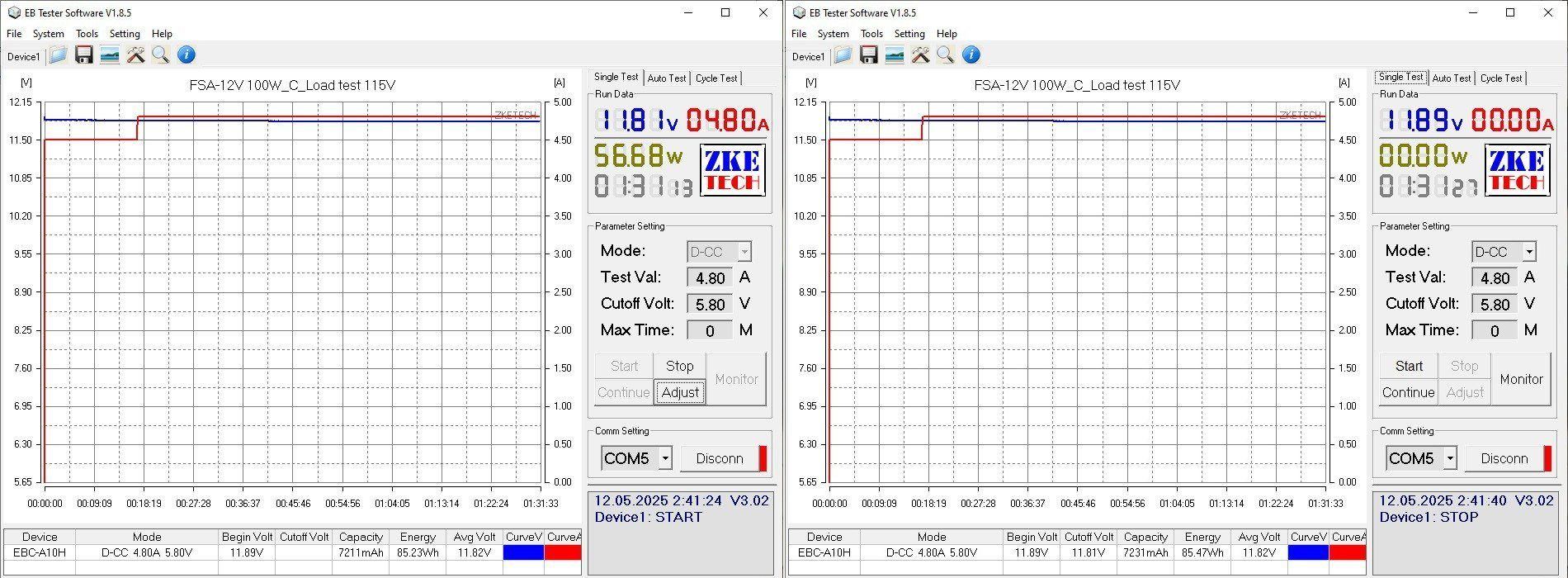Click the magnifying glass icon in right window
Viewport: 1568px width, 578px height.
click(x=945, y=55)
